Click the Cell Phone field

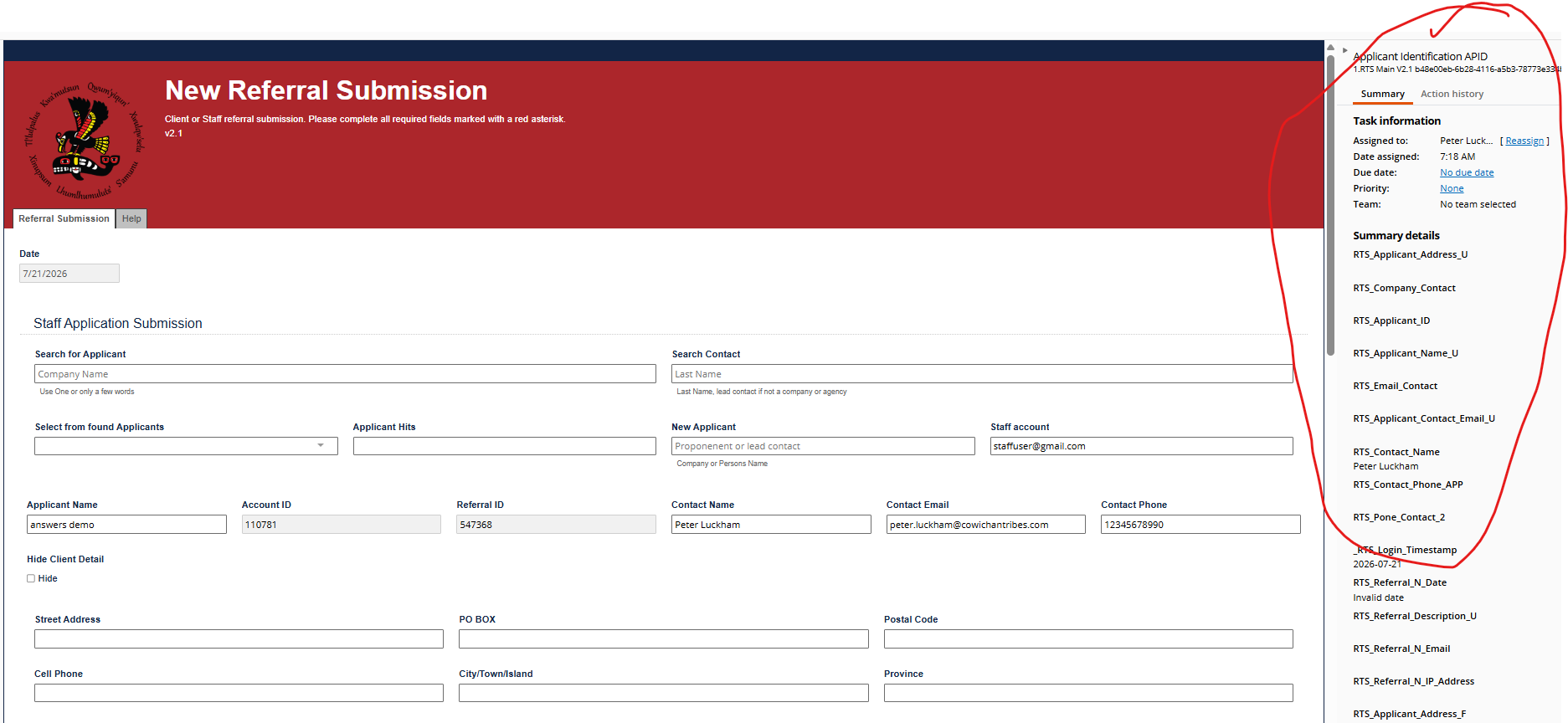(x=239, y=693)
